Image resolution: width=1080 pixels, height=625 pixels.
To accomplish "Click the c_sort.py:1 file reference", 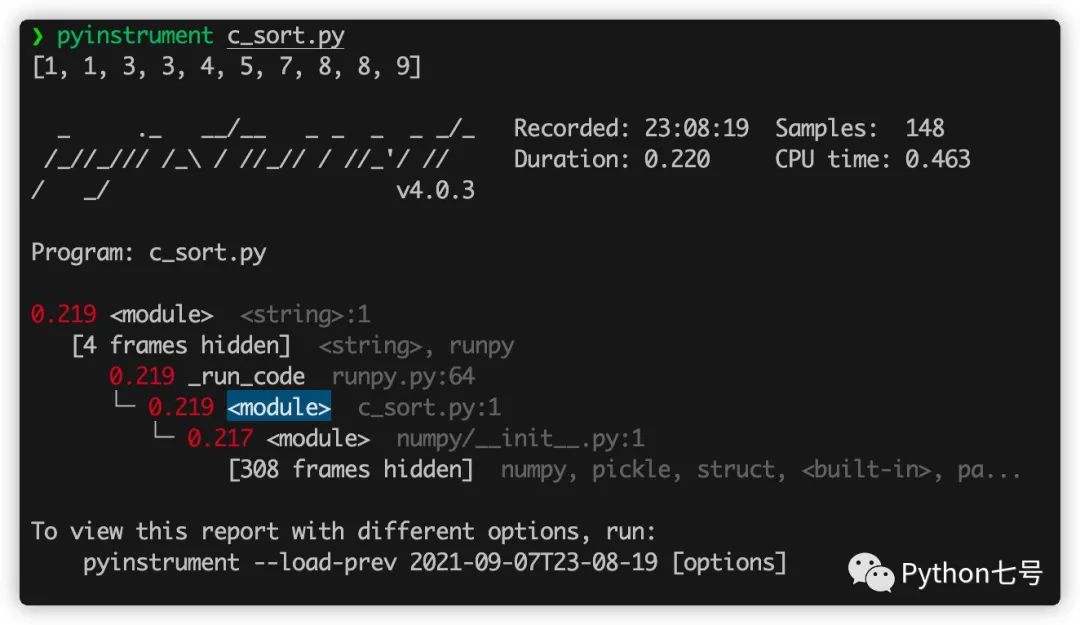I will click(x=429, y=408).
